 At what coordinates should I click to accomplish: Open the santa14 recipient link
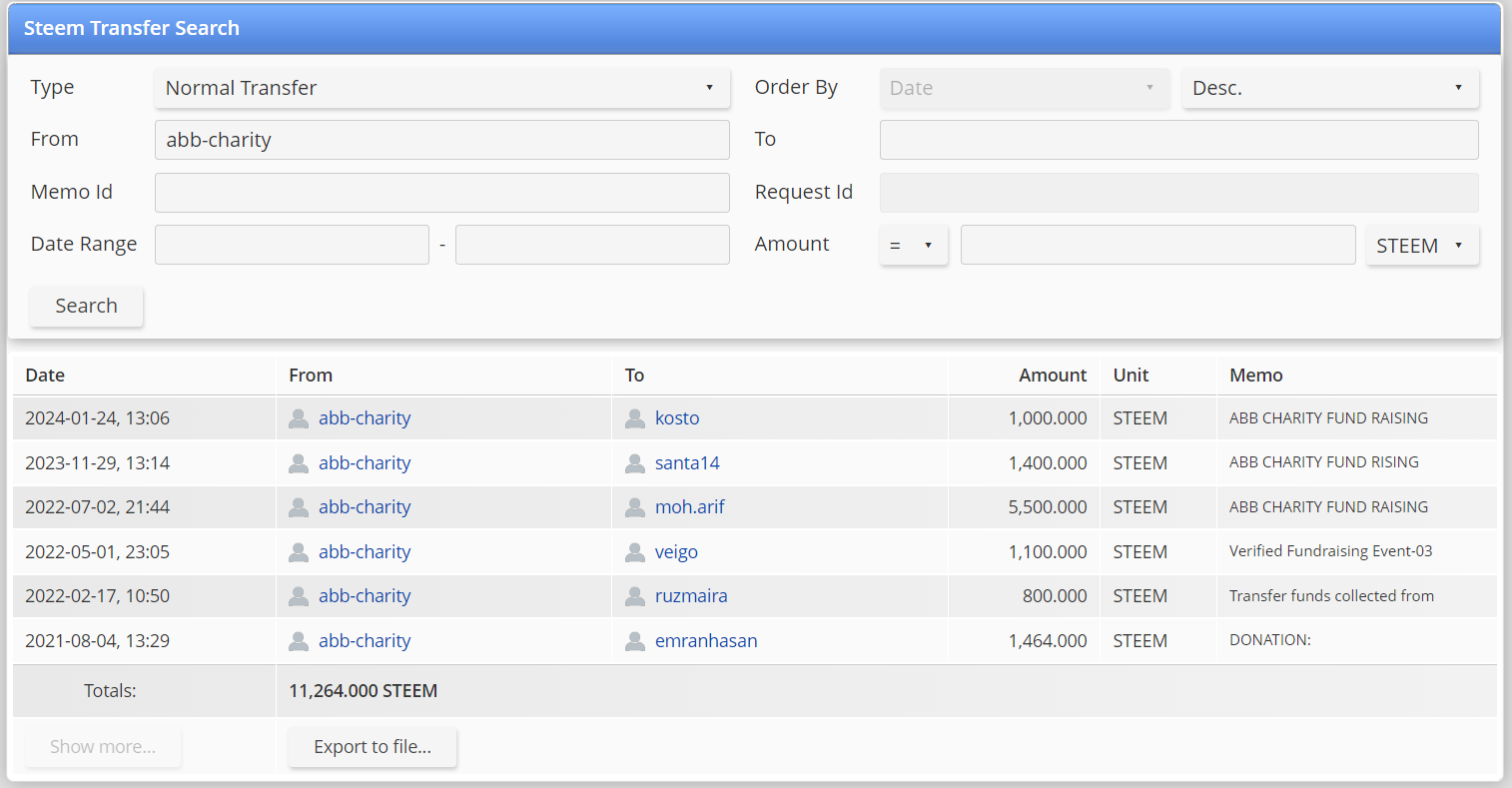click(687, 463)
